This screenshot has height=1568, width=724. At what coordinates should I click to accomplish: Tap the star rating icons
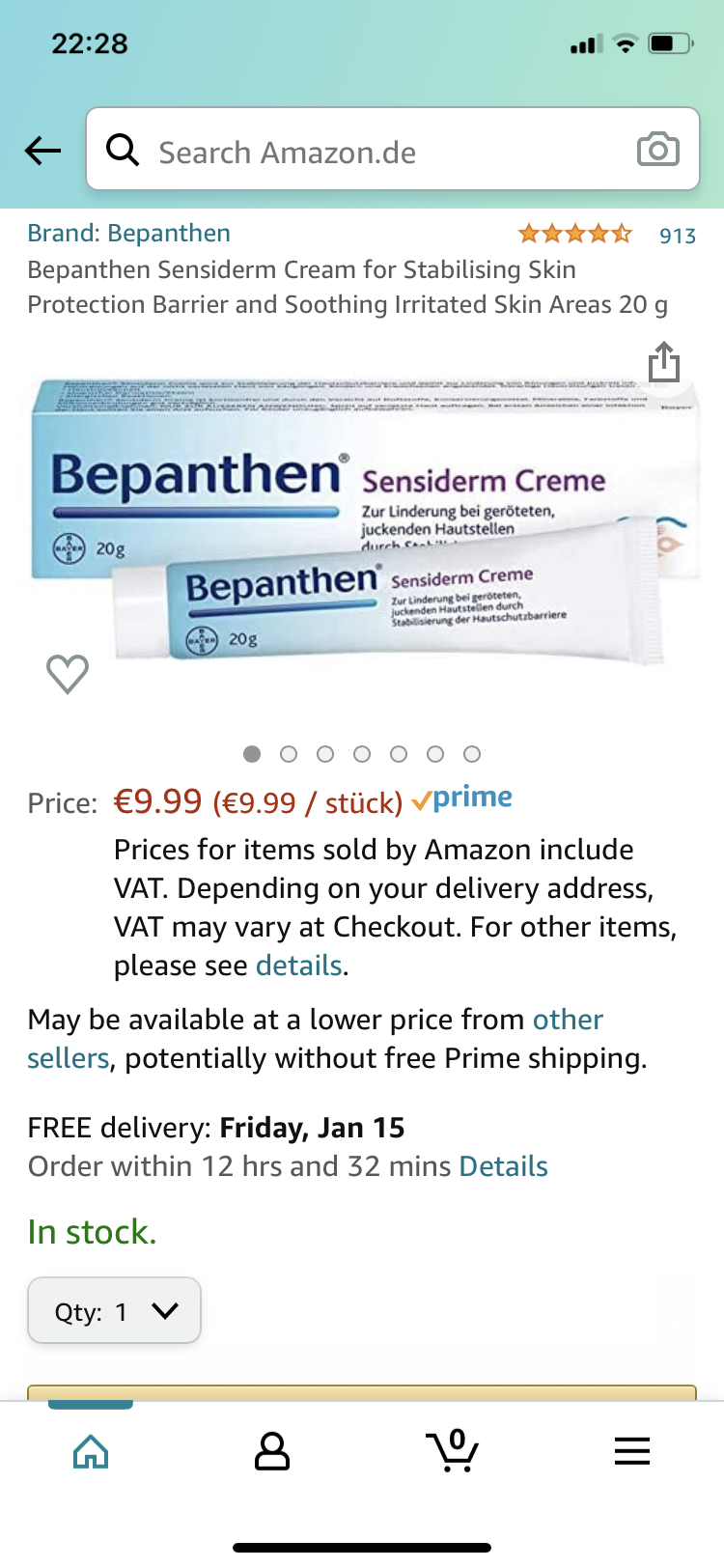pyautogui.click(x=575, y=234)
